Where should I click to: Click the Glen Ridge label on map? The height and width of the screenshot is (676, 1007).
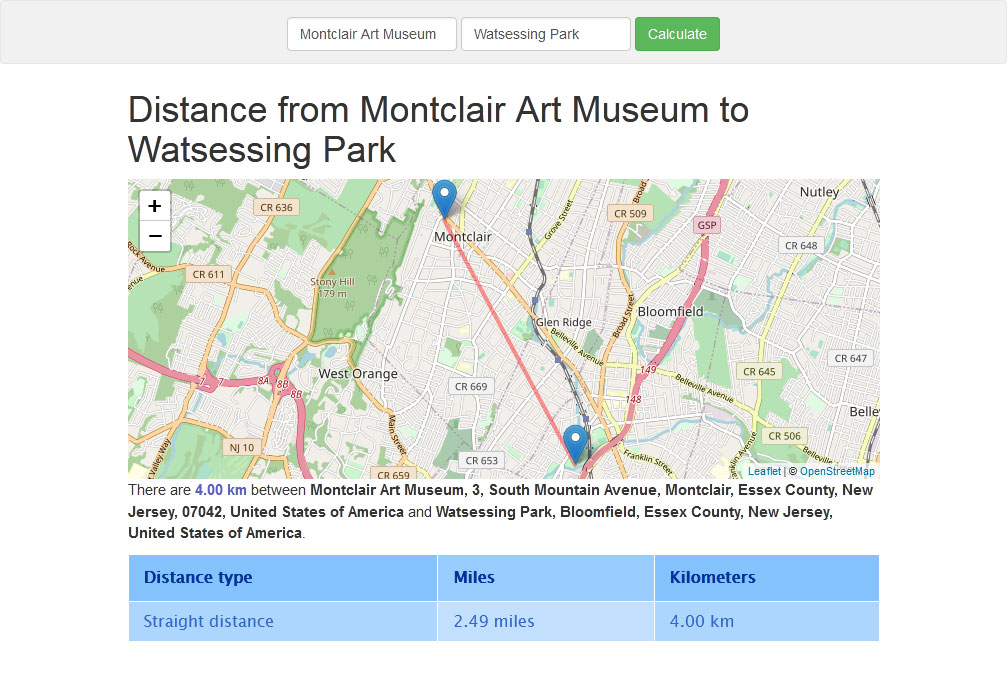(x=564, y=322)
